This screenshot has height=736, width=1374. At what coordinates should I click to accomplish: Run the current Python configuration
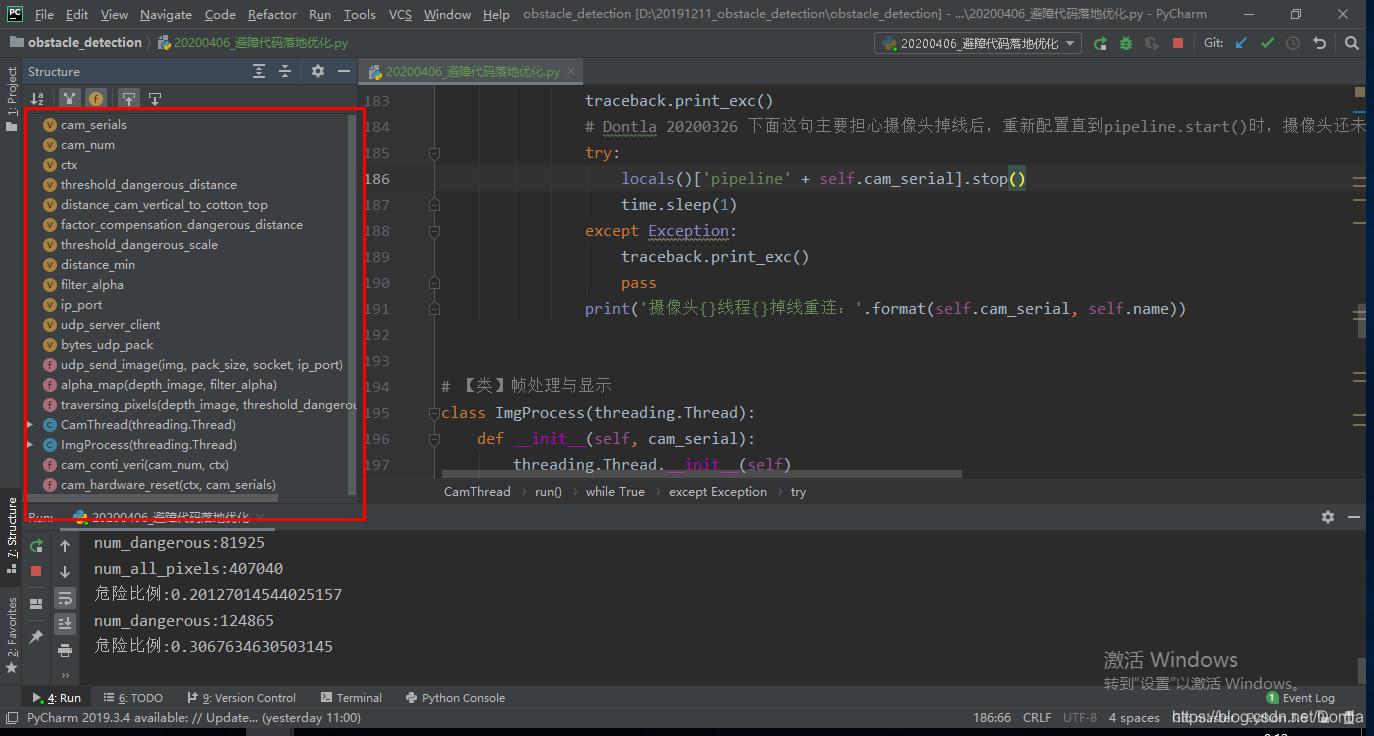pyautogui.click(x=1100, y=42)
